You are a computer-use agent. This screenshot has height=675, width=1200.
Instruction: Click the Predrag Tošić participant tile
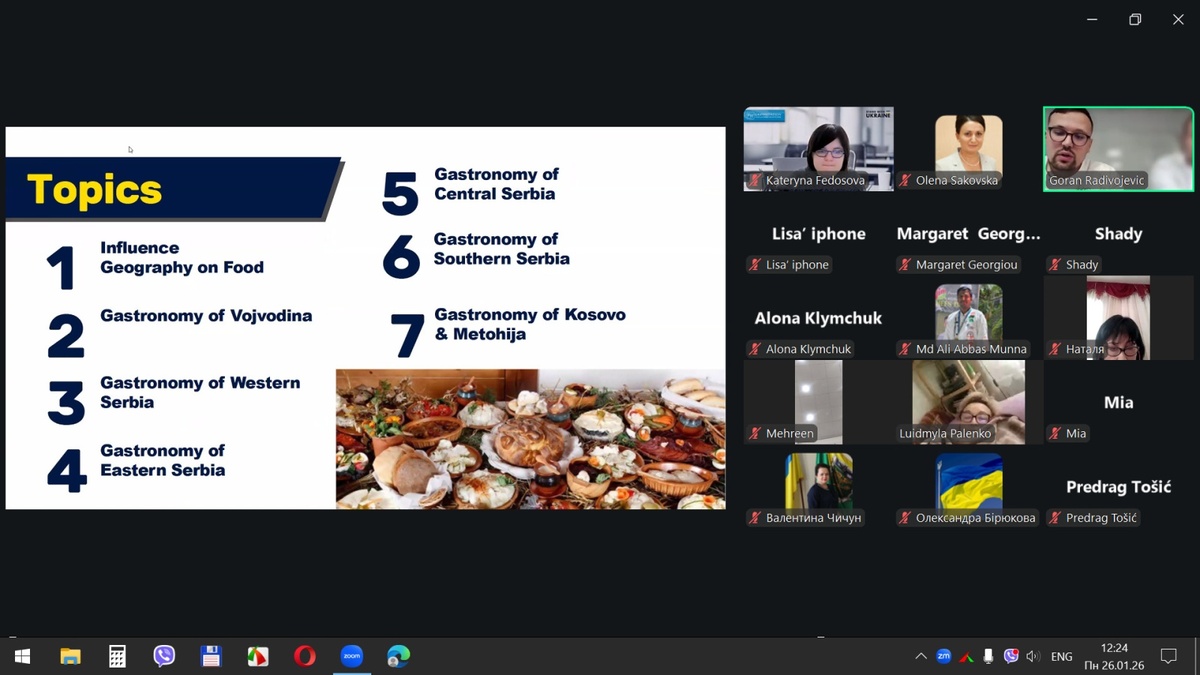click(x=1118, y=487)
